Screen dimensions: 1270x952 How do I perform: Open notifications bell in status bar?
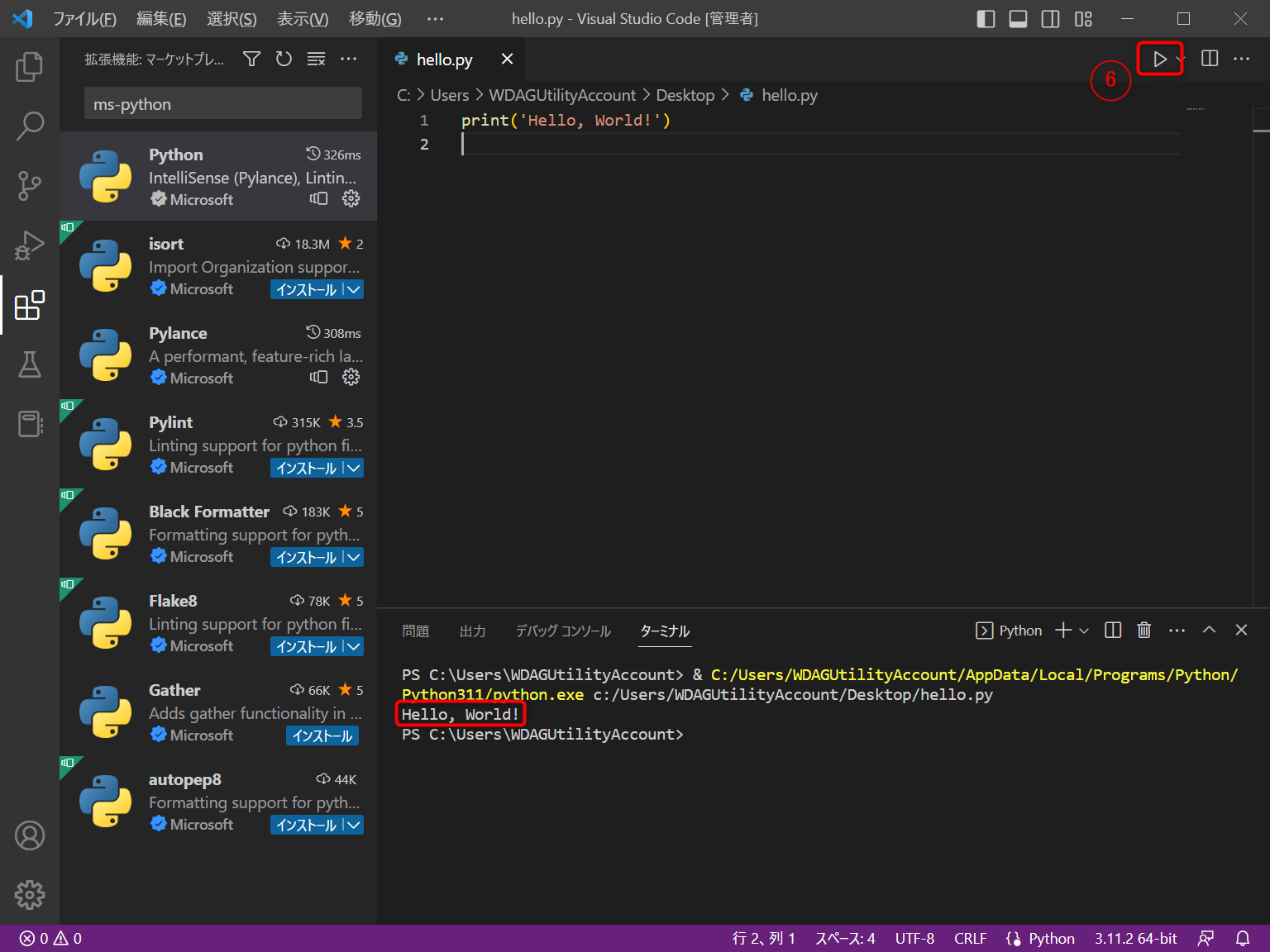[x=1243, y=939]
